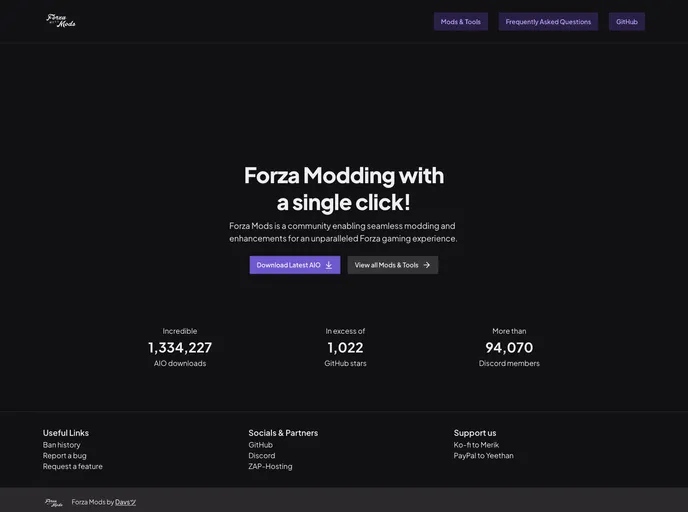Screen dimensions: 688x512
Task: Open the Mods & Tools nav item
Action: [461, 21]
